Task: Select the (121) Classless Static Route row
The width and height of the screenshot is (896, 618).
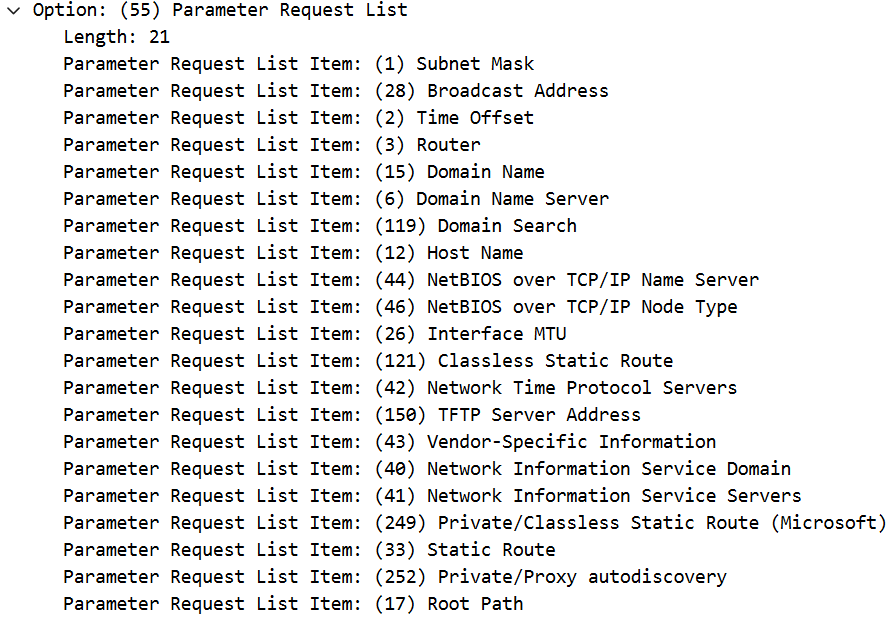Action: [x=367, y=361]
